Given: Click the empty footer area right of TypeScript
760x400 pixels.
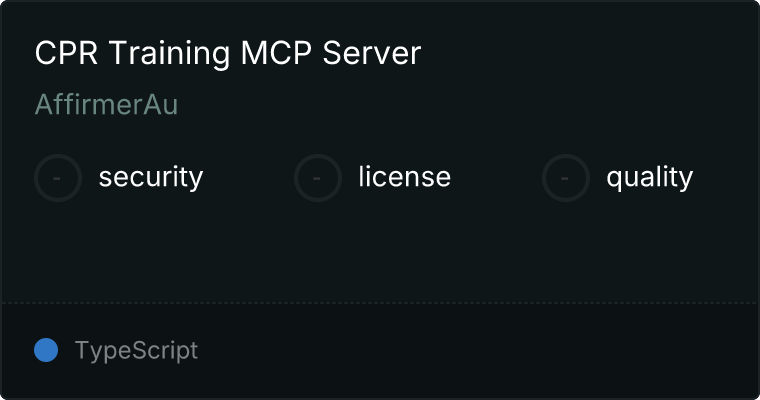Looking at the screenshot, I should point(477,350).
